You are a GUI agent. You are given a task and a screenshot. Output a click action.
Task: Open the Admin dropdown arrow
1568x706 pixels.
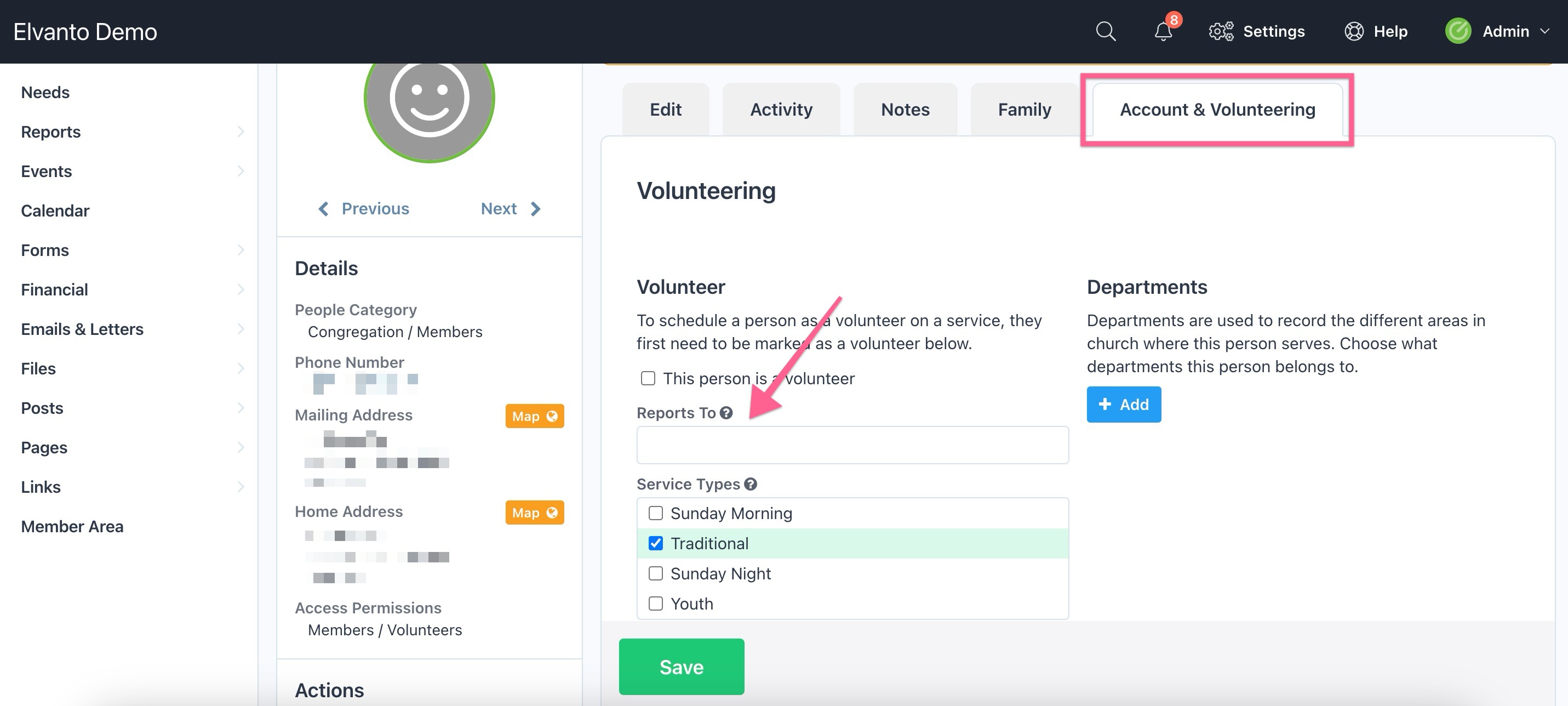(1545, 31)
